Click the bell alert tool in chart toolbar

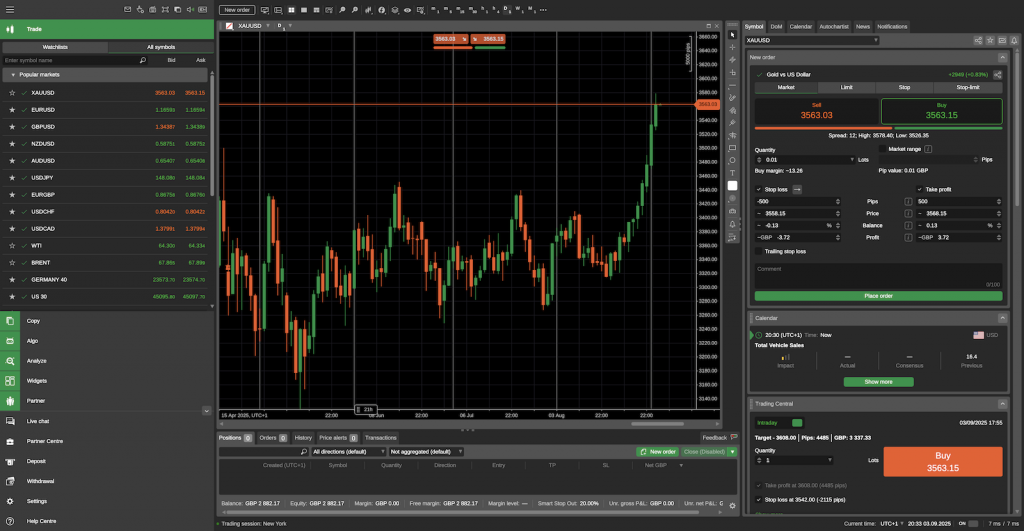click(x=732, y=224)
